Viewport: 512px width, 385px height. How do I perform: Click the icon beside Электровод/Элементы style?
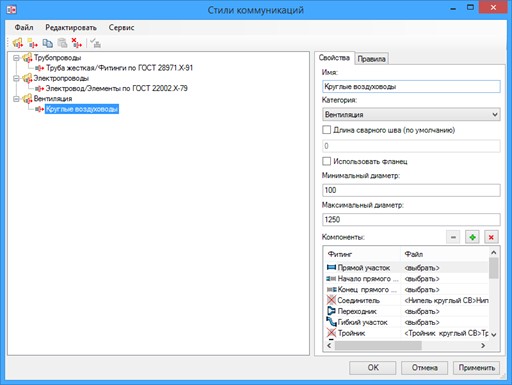(x=40, y=89)
